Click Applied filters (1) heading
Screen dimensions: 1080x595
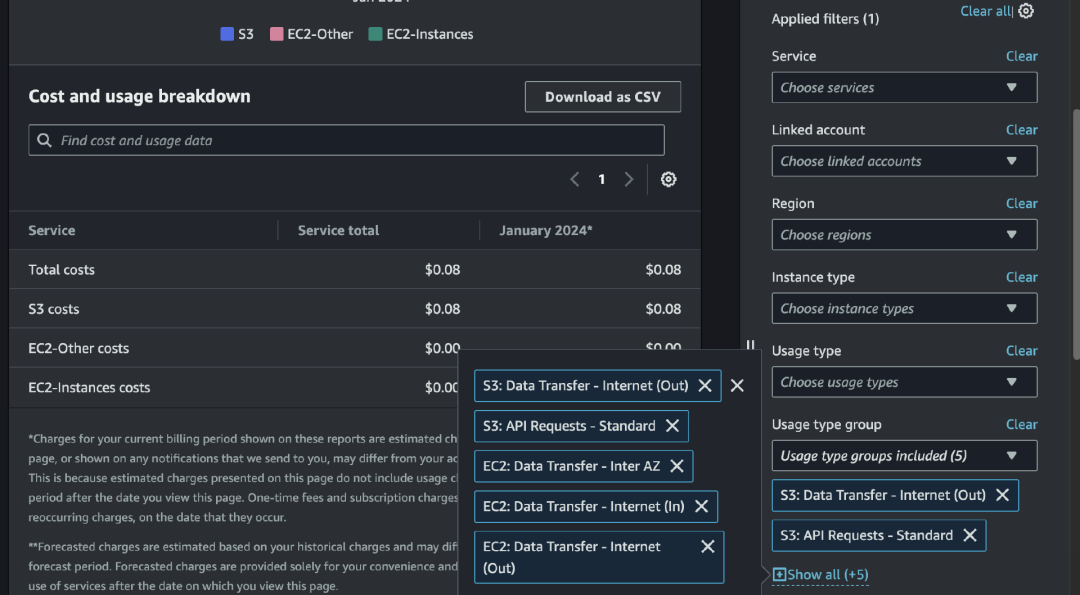(x=825, y=19)
